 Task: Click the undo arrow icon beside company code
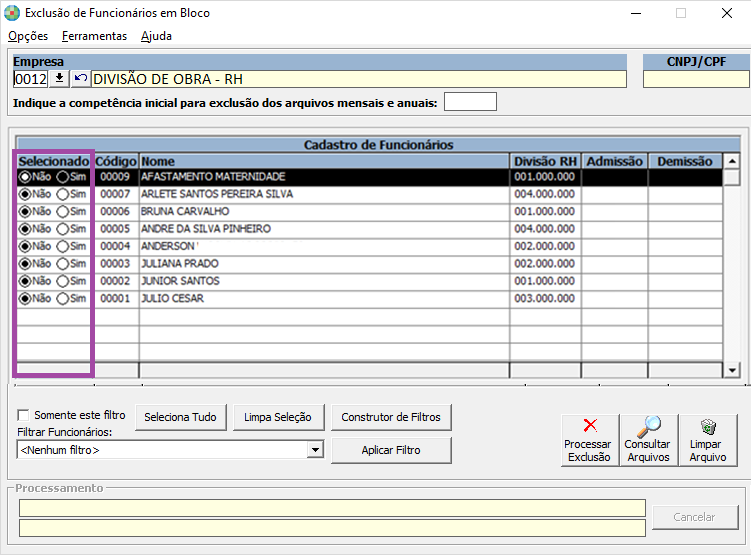[x=80, y=79]
